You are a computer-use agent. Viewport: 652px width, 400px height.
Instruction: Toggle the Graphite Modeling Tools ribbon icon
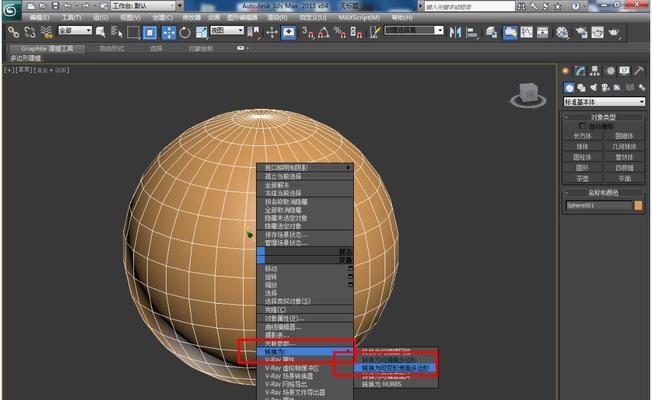pyautogui.click(x=510, y=32)
